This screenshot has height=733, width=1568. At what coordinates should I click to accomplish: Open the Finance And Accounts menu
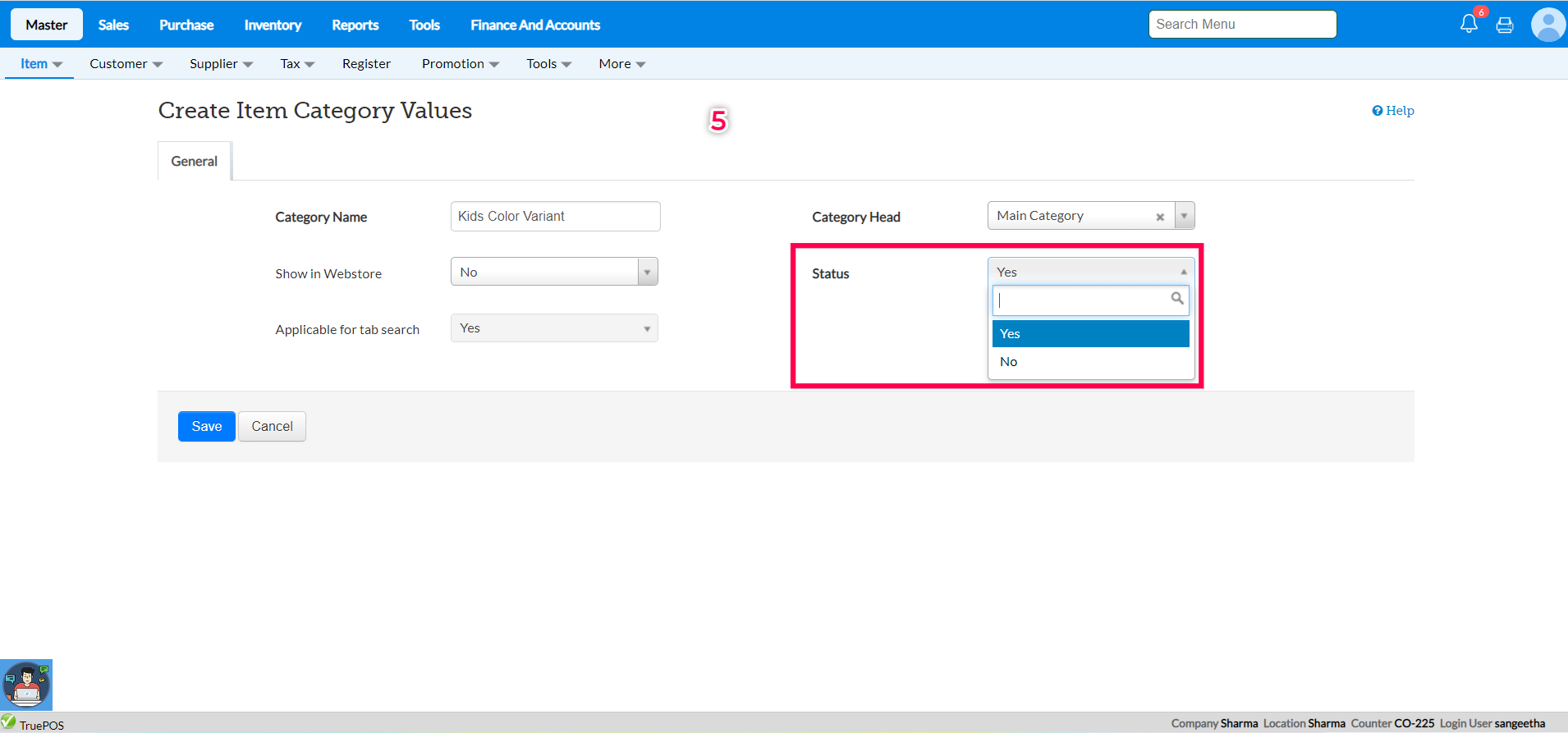(535, 25)
